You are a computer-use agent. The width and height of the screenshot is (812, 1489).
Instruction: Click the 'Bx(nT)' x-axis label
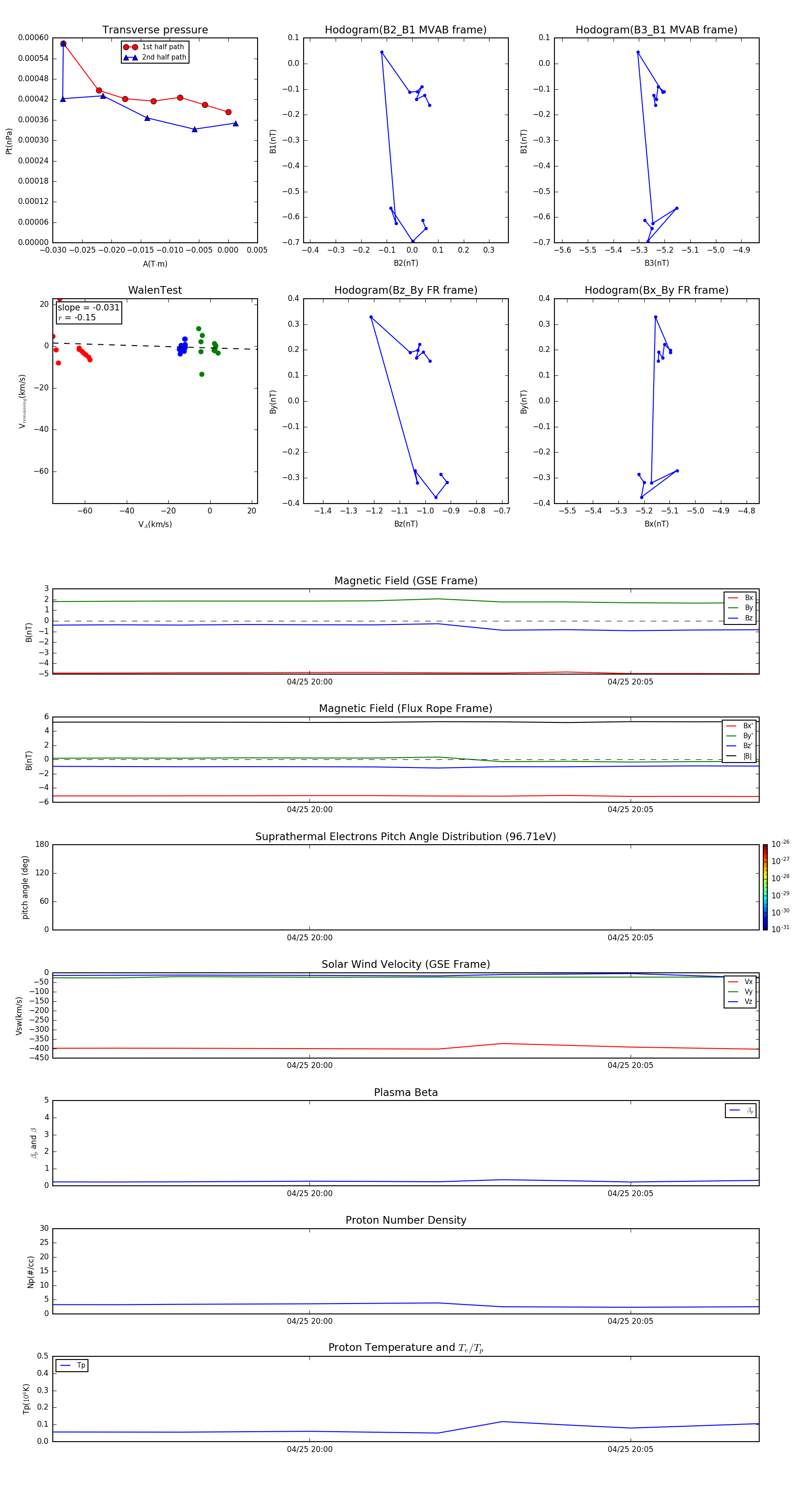656,524
